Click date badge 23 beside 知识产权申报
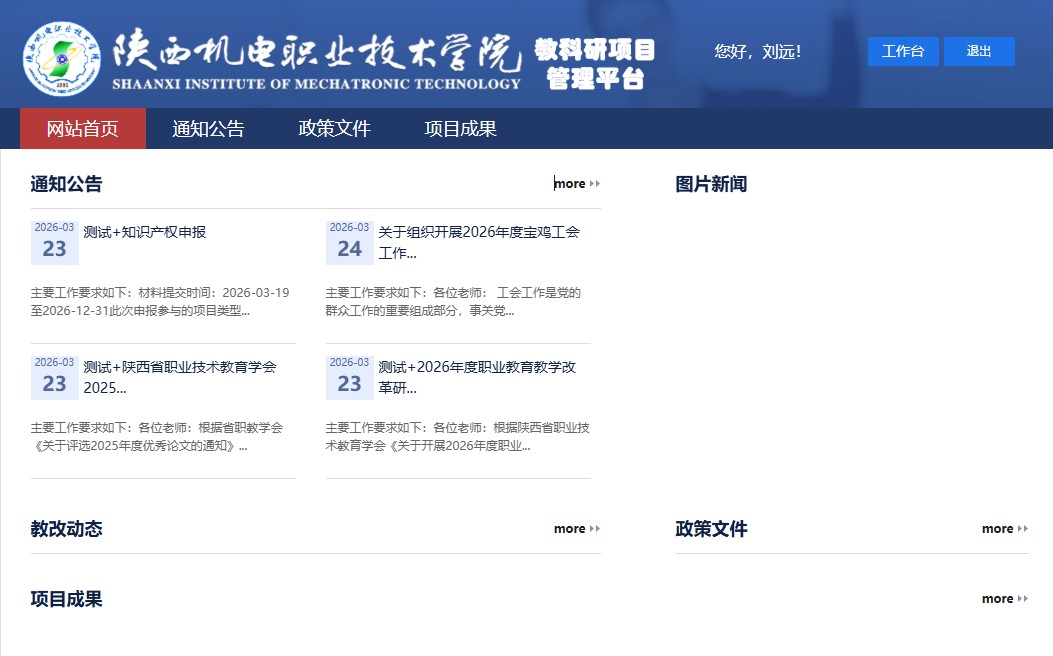The width and height of the screenshot is (1053, 656). coord(54,243)
